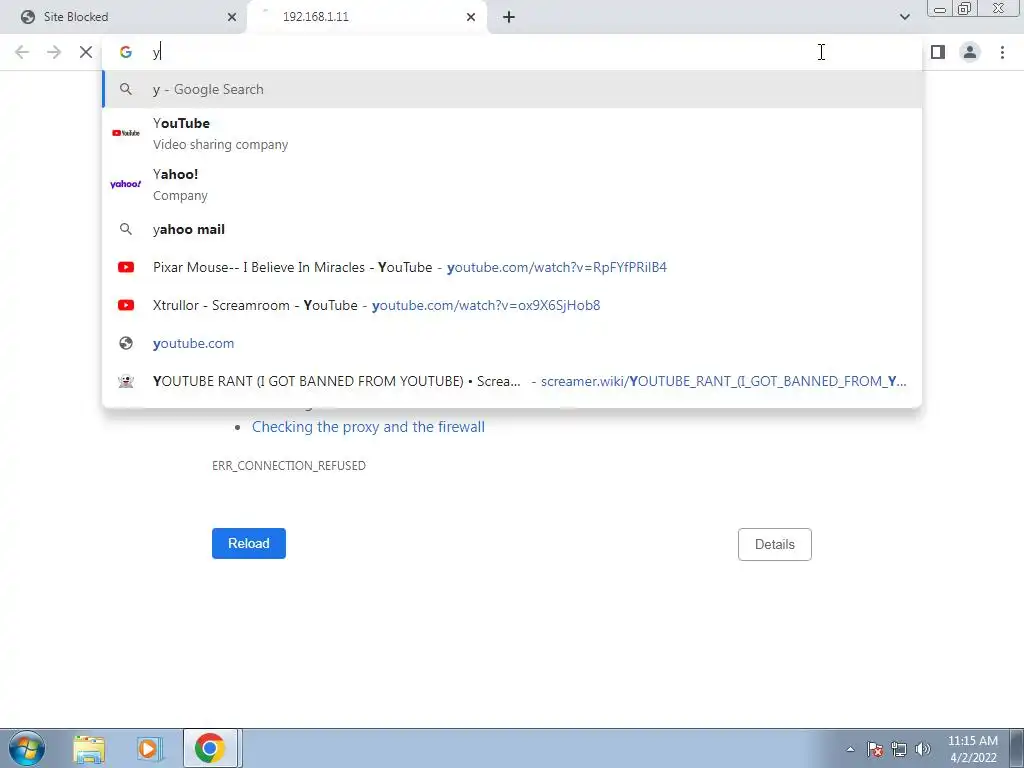Click the globe icon beside youtube.com
Viewport: 1024px width, 768px height.
point(125,343)
